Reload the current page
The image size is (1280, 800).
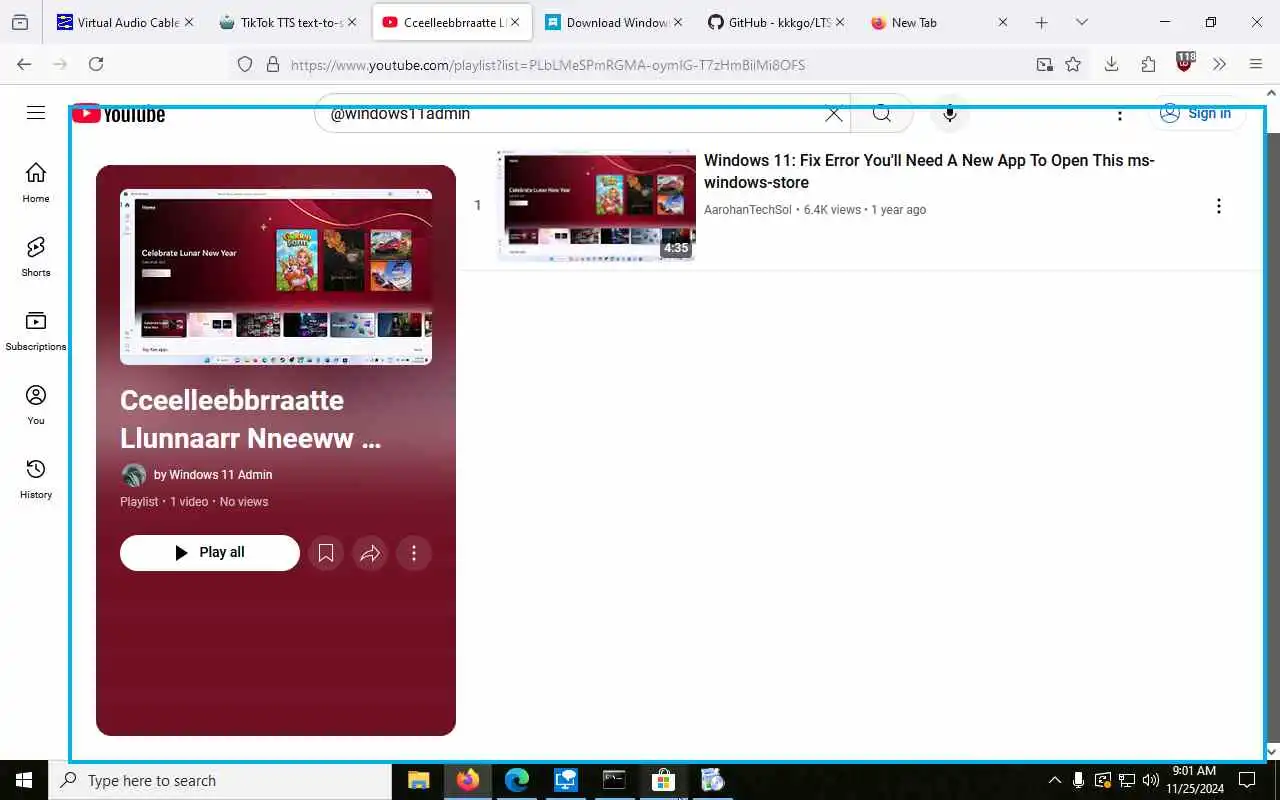coord(96,64)
